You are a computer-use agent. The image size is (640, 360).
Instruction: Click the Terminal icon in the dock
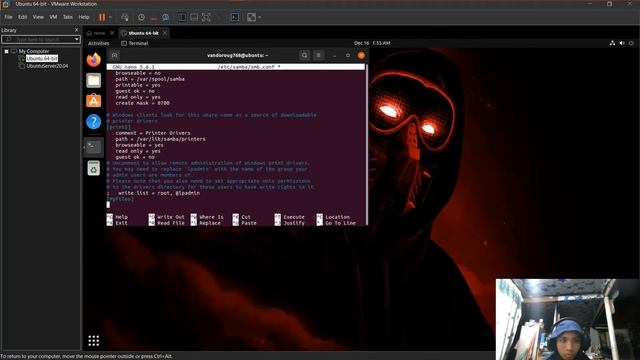[93, 147]
